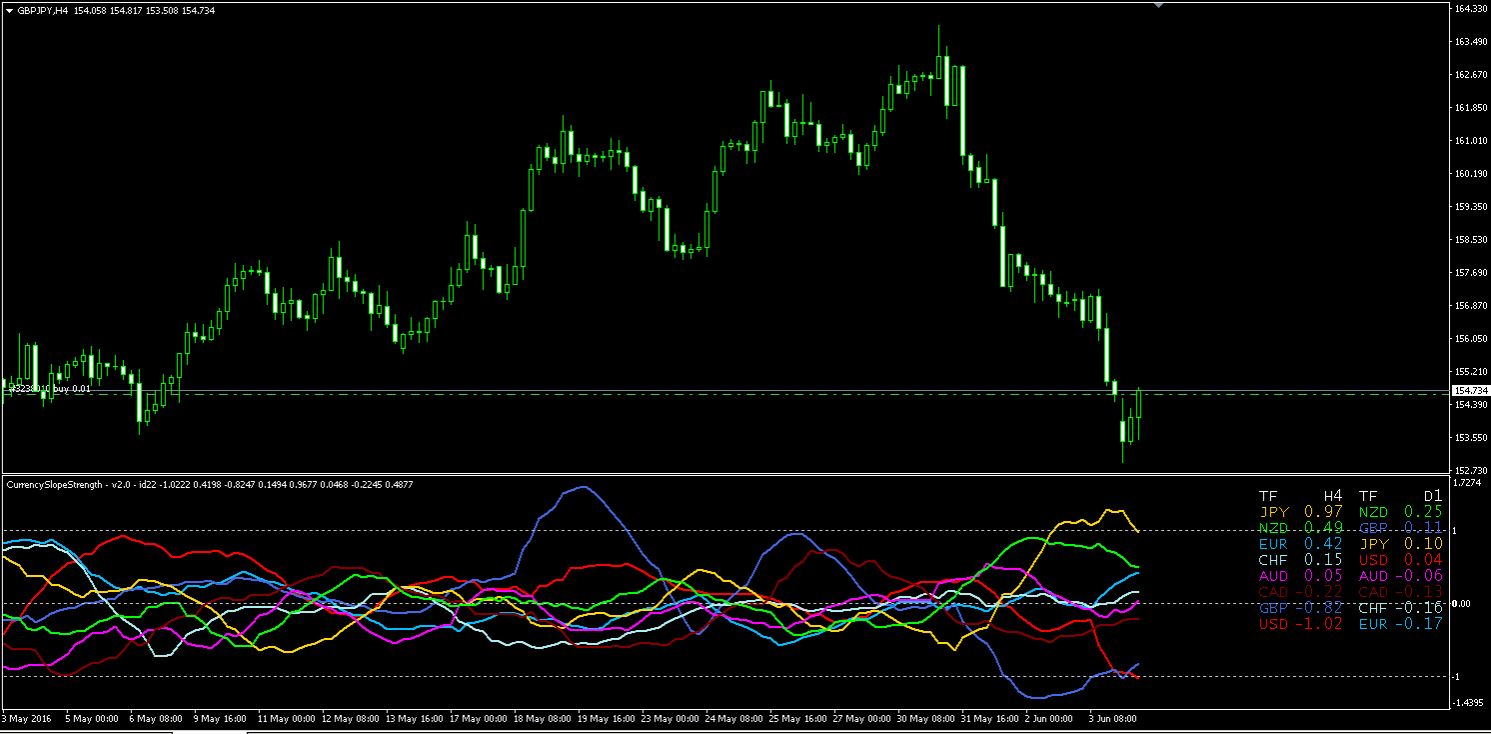Screen dimensions: 1491x734
Task: Select the #3238010 buy 0.01 order label
Action: [49, 388]
